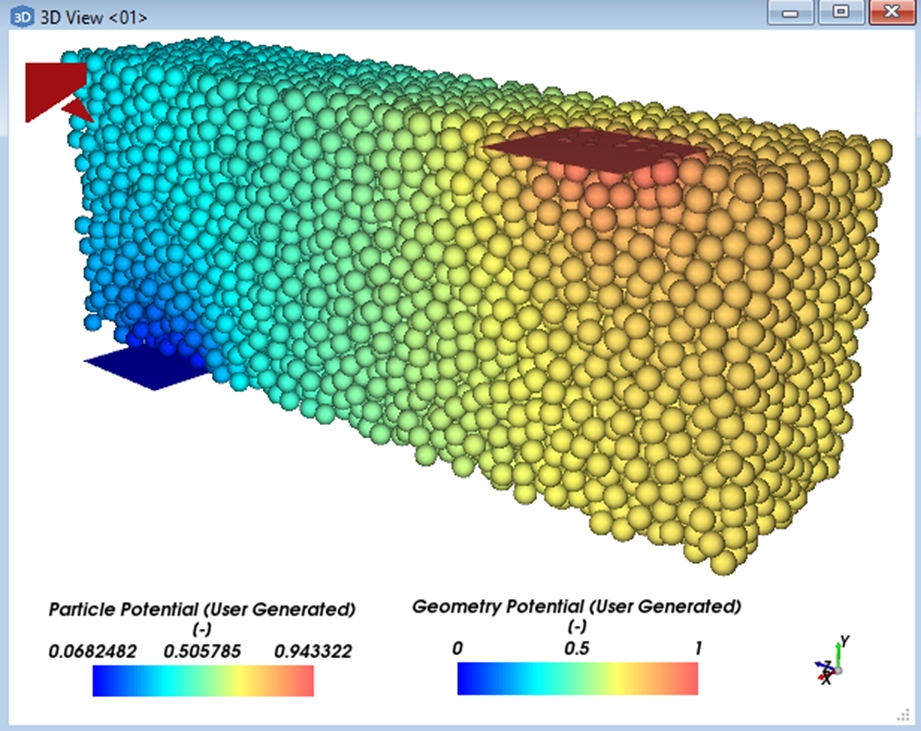The height and width of the screenshot is (731, 921).
Task: Click the Geometry Potential color bar
Action: (577, 679)
